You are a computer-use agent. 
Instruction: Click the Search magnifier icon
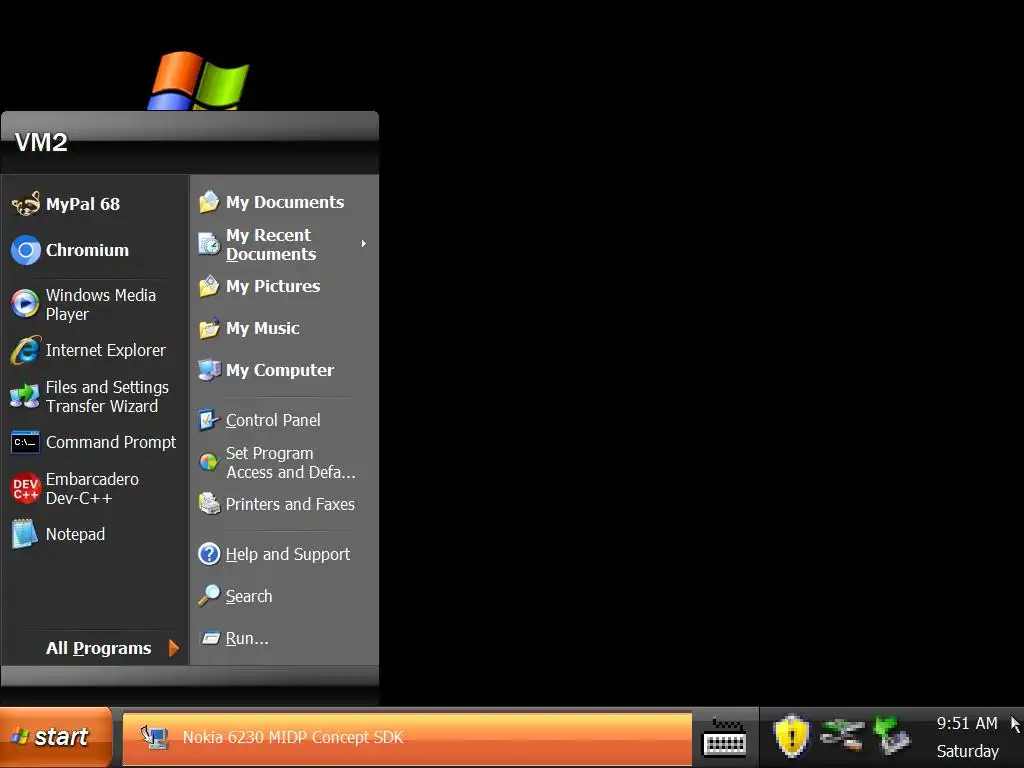click(x=209, y=596)
